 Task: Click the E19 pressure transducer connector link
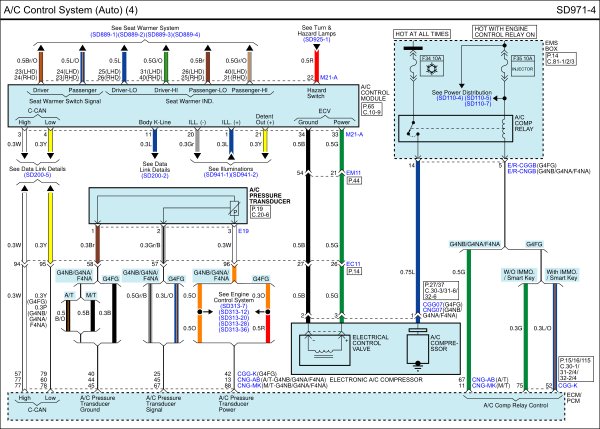pyautogui.click(x=243, y=231)
